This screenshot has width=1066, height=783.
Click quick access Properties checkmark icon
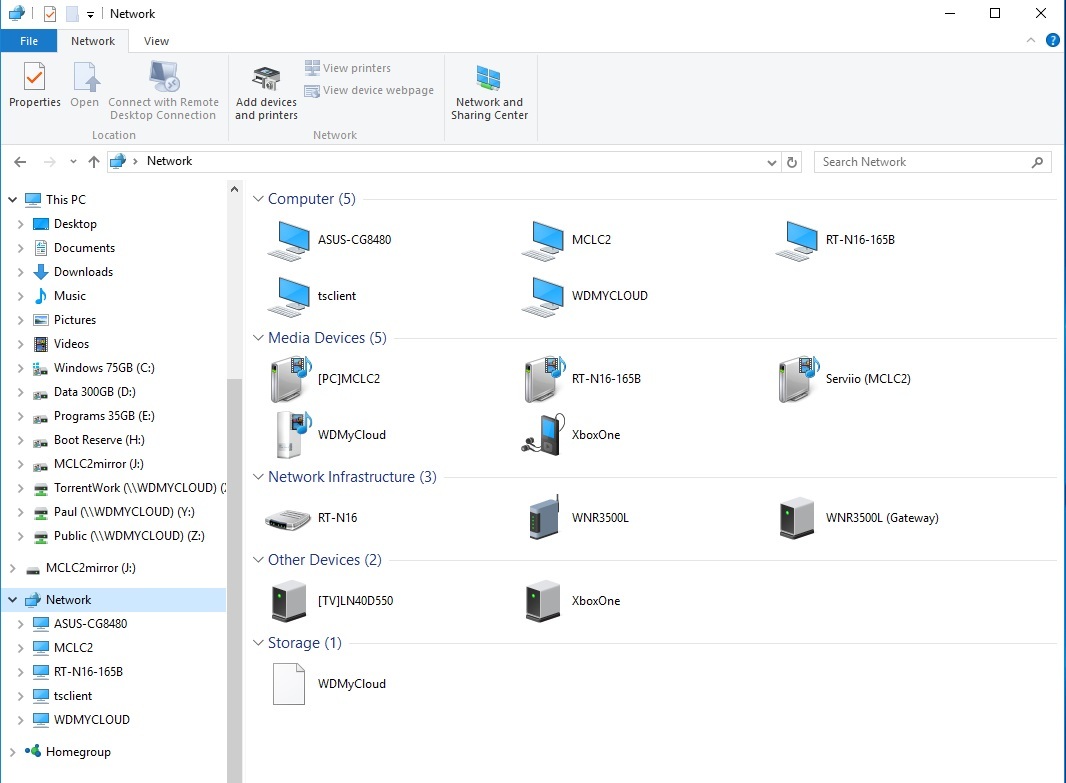click(x=50, y=14)
